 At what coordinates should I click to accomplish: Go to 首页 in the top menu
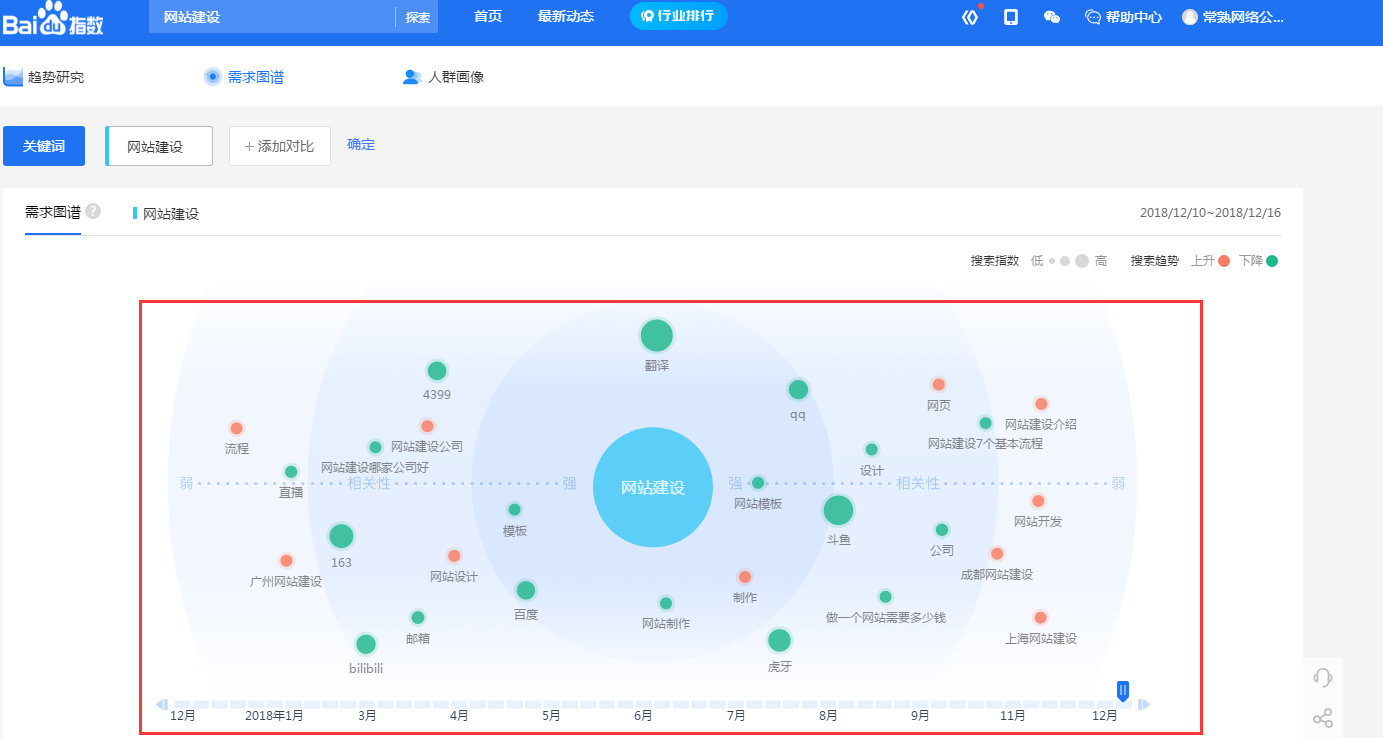(488, 17)
